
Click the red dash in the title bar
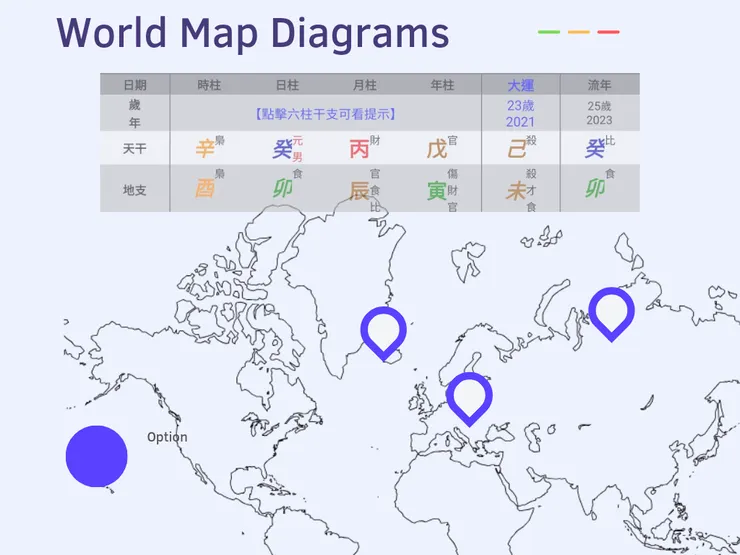pos(608,32)
